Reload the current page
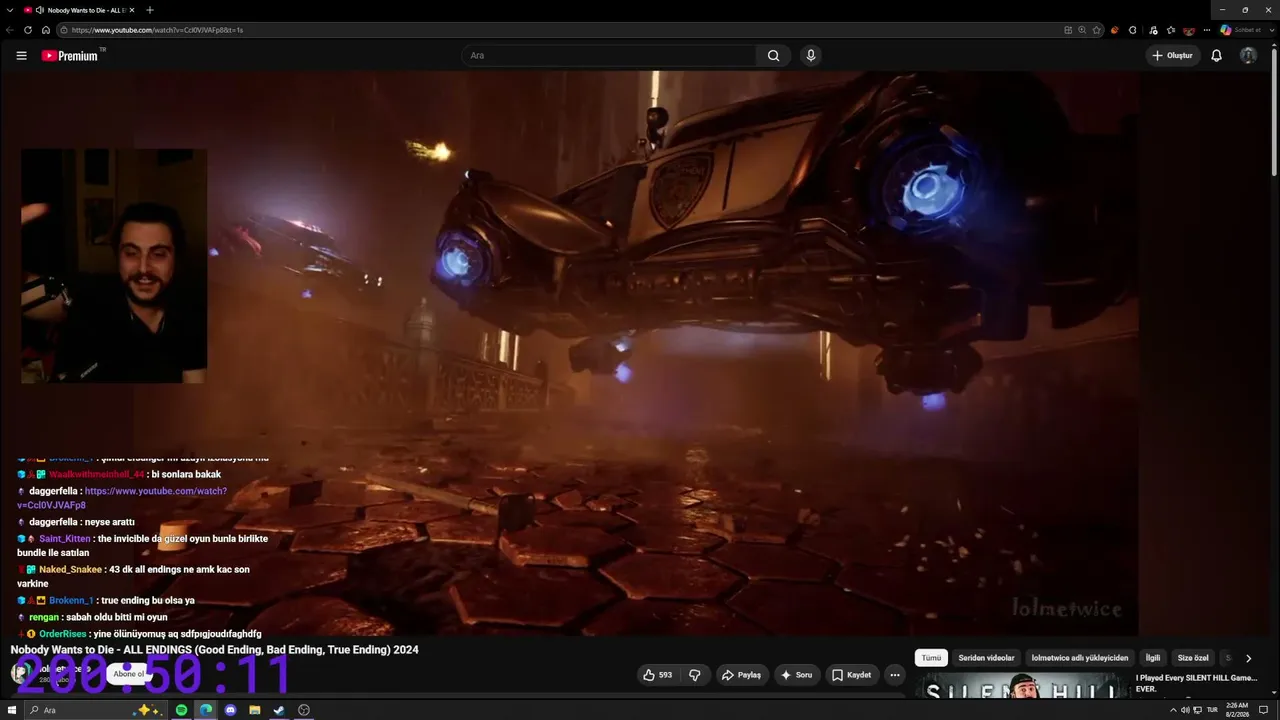 click(28, 30)
